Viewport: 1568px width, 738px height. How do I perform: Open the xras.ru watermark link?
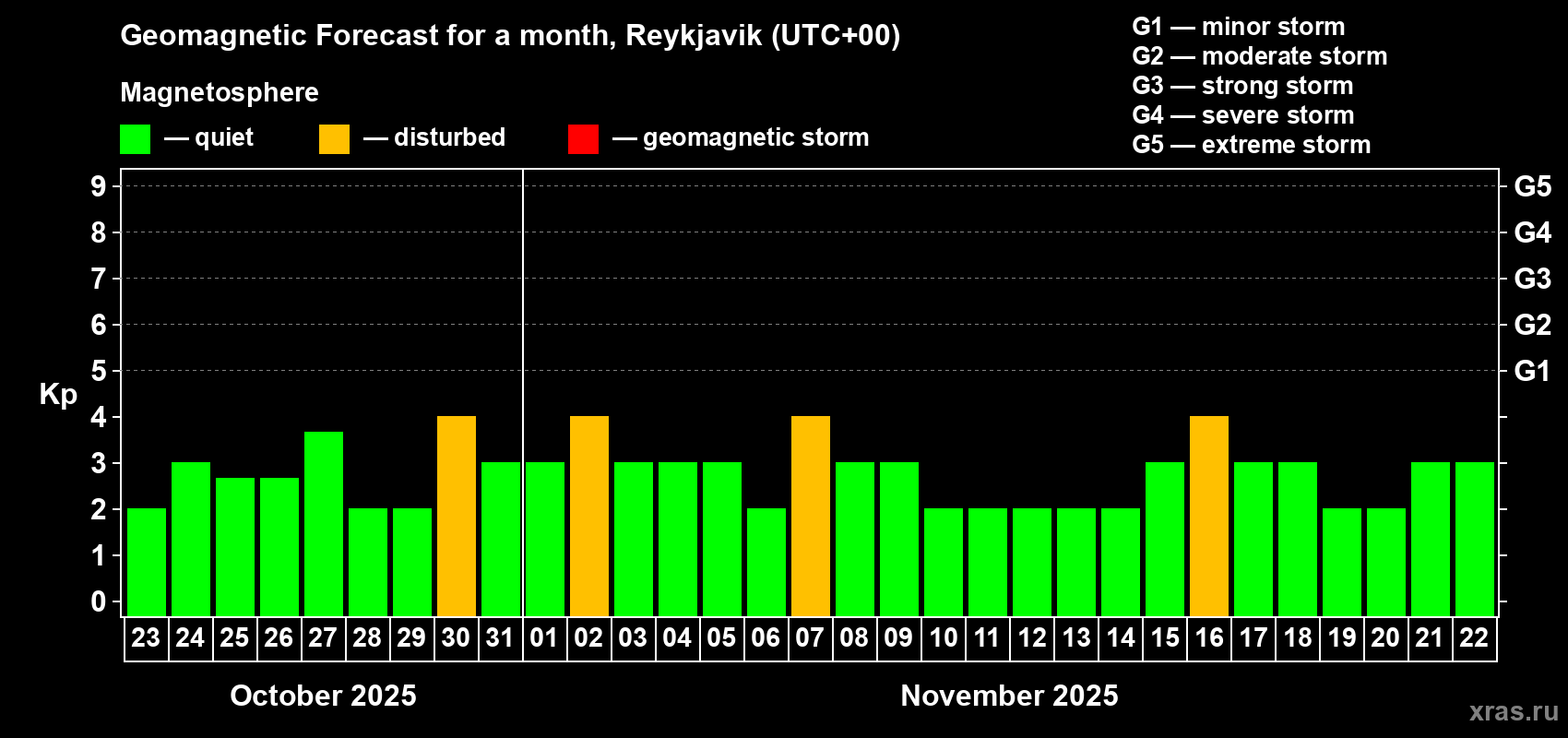pyautogui.click(x=1513, y=711)
